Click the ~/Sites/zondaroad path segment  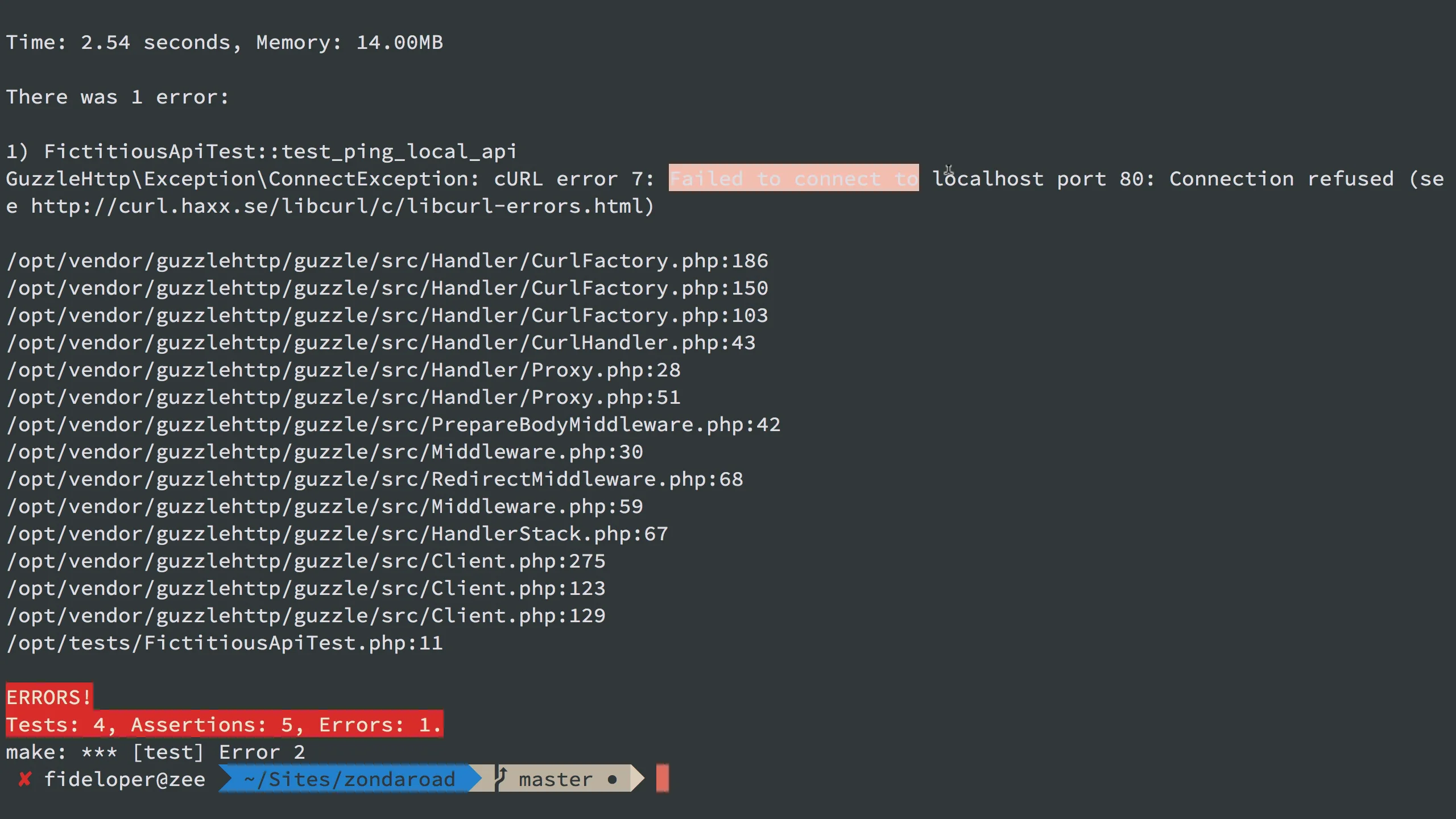point(349,779)
